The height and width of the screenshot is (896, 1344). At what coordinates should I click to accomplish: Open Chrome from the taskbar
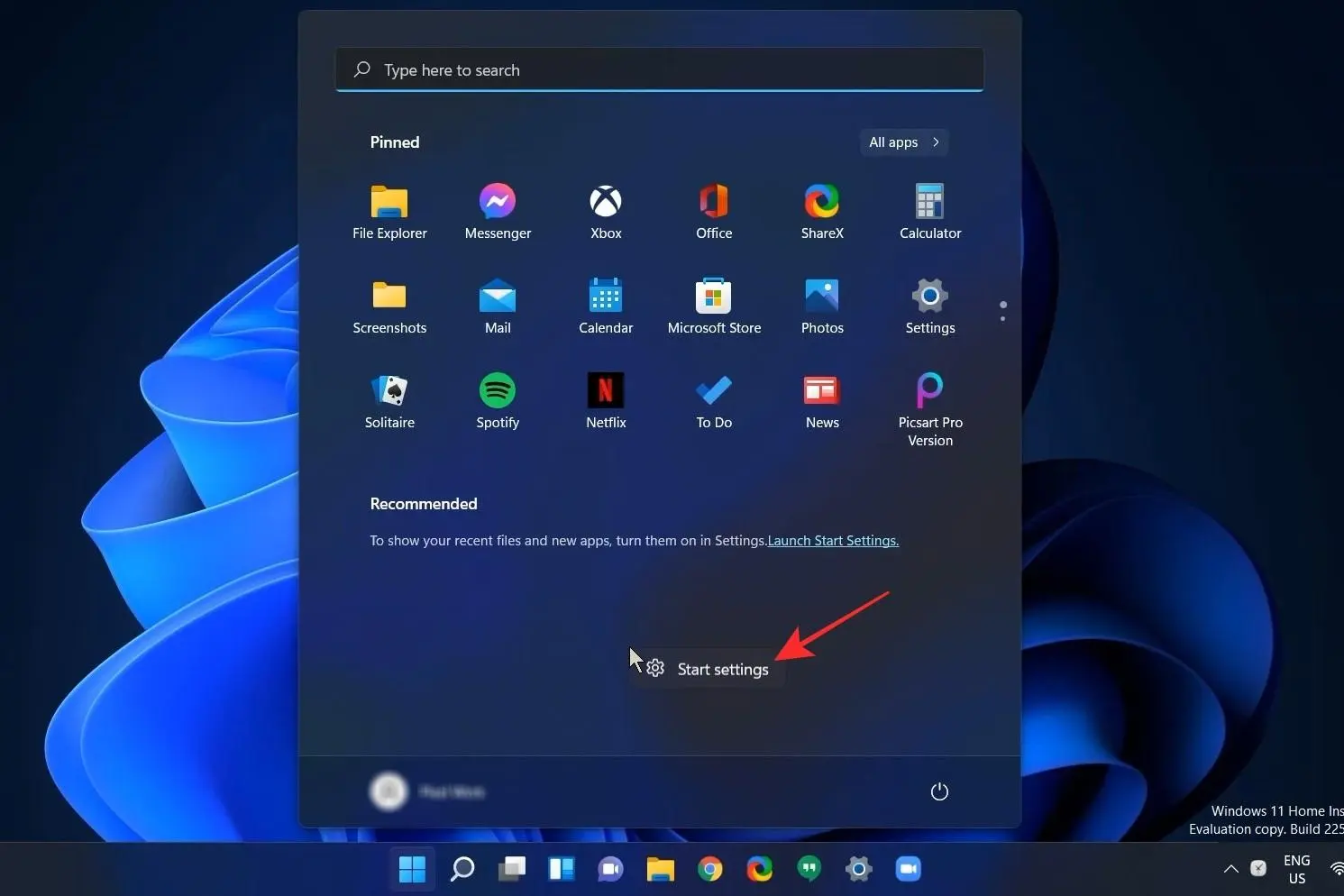click(x=710, y=869)
